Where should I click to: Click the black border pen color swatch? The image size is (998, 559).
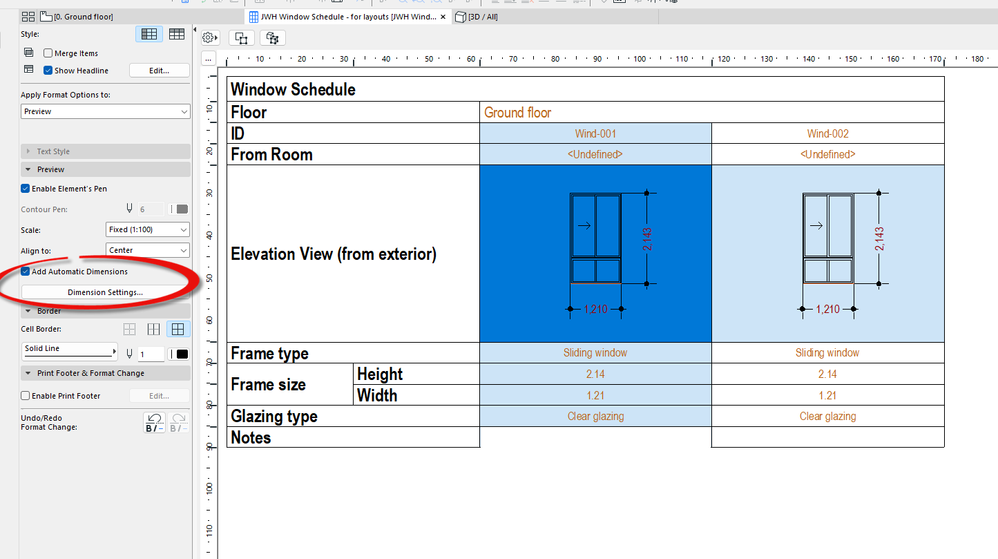[x=181, y=354]
